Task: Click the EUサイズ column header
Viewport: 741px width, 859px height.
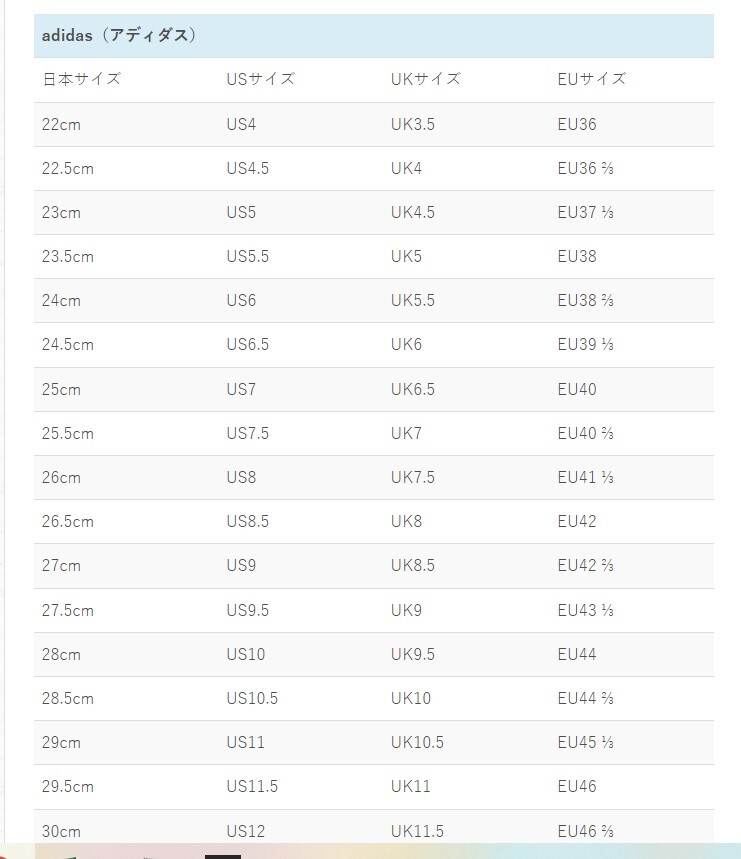Action: click(x=591, y=79)
